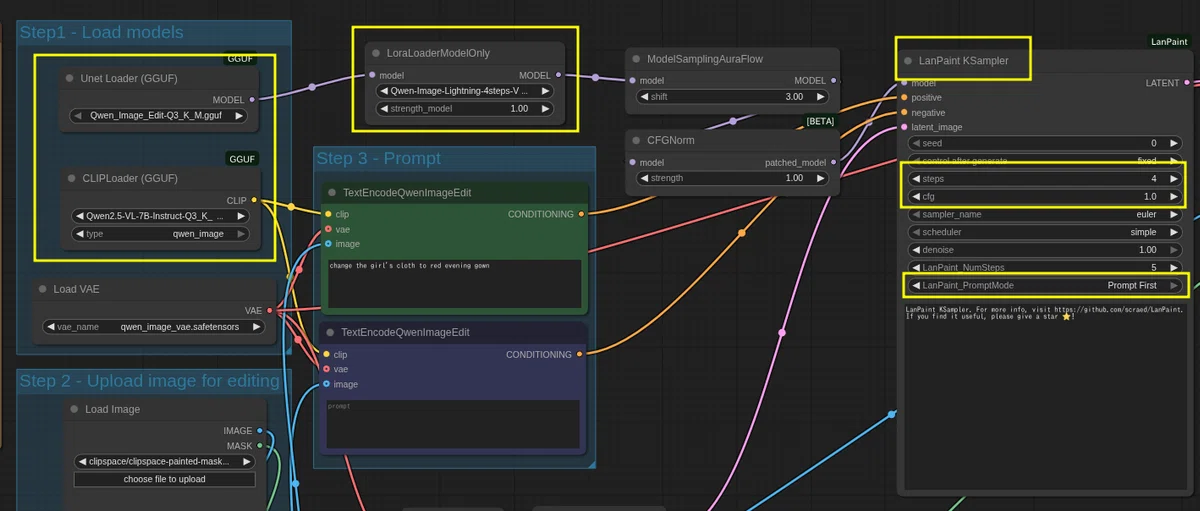The image size is (1200, 511).
Task: Decrease LanPaint_NumSteps with left arrow
Action: [915, 267]
